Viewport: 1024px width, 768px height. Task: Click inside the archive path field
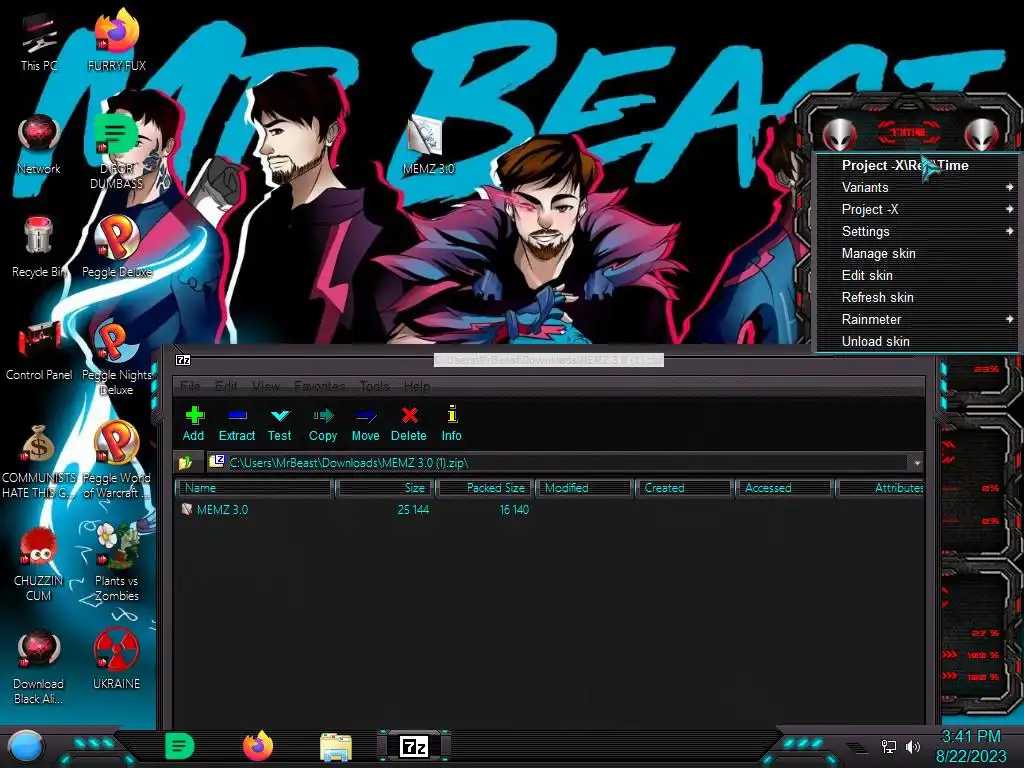(x=558, y=462)
